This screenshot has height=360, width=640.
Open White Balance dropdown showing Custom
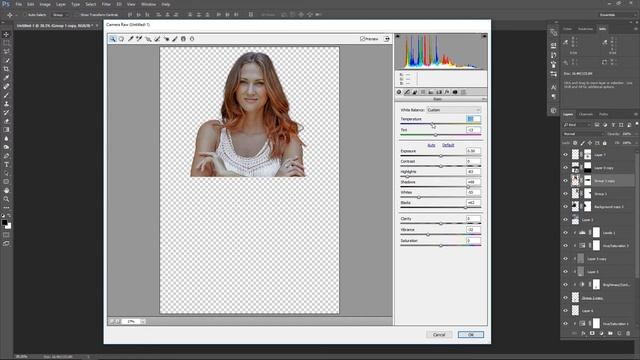pos(453,110)
